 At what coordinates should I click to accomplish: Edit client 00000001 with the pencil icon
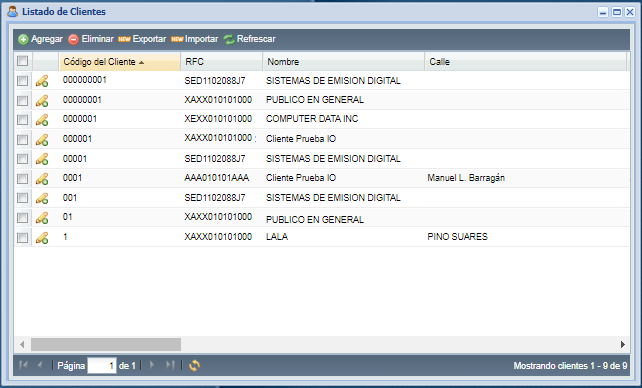click(x=42, y=101)
